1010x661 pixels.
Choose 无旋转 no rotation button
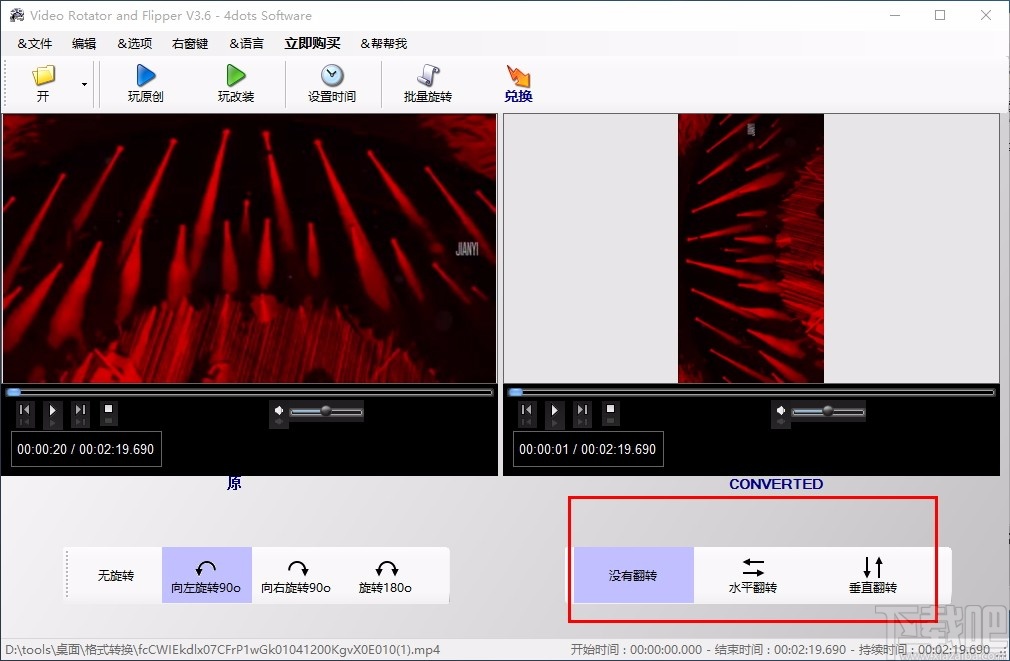115,576
